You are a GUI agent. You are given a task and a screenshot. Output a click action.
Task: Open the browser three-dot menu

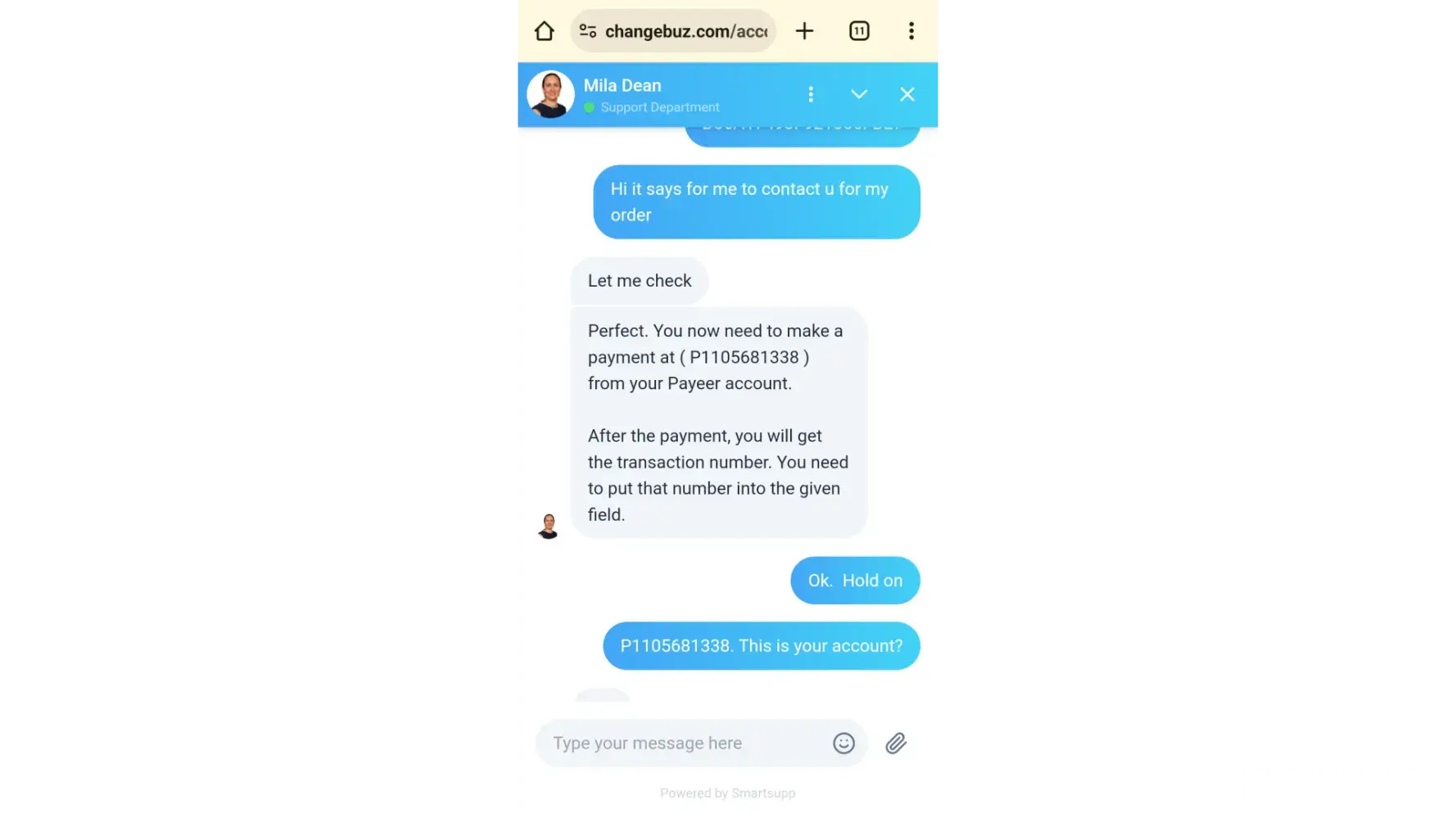coord(911,31)
